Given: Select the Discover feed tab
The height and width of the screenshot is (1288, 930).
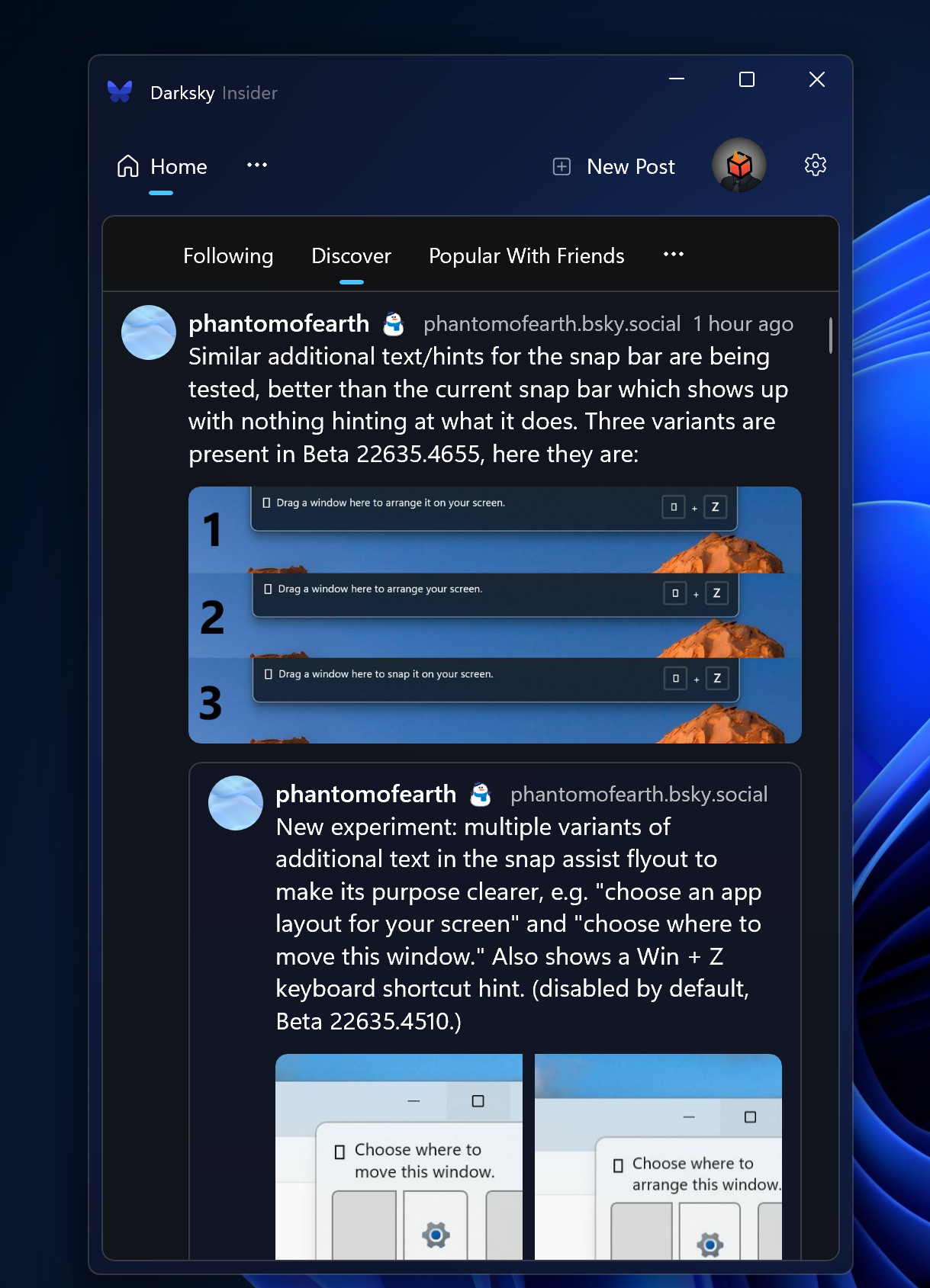Looking at the screenshot, I should 351,256.
